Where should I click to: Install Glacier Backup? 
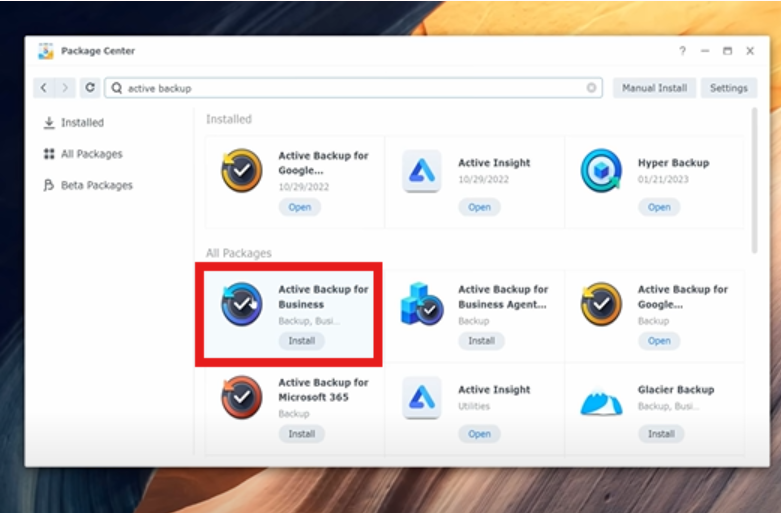[x=661, y=434]
